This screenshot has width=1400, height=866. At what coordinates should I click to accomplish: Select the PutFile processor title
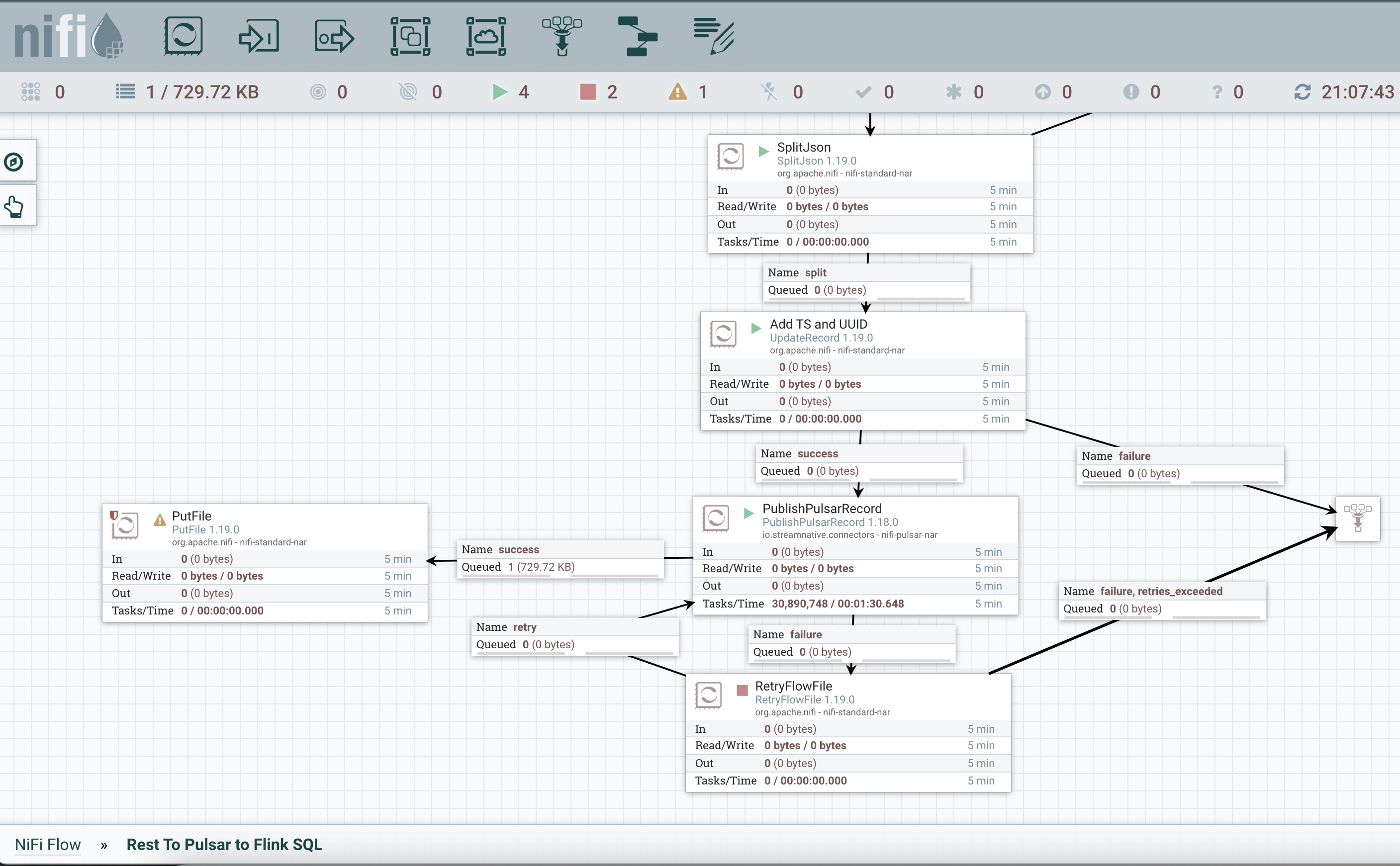click(191, 516)
